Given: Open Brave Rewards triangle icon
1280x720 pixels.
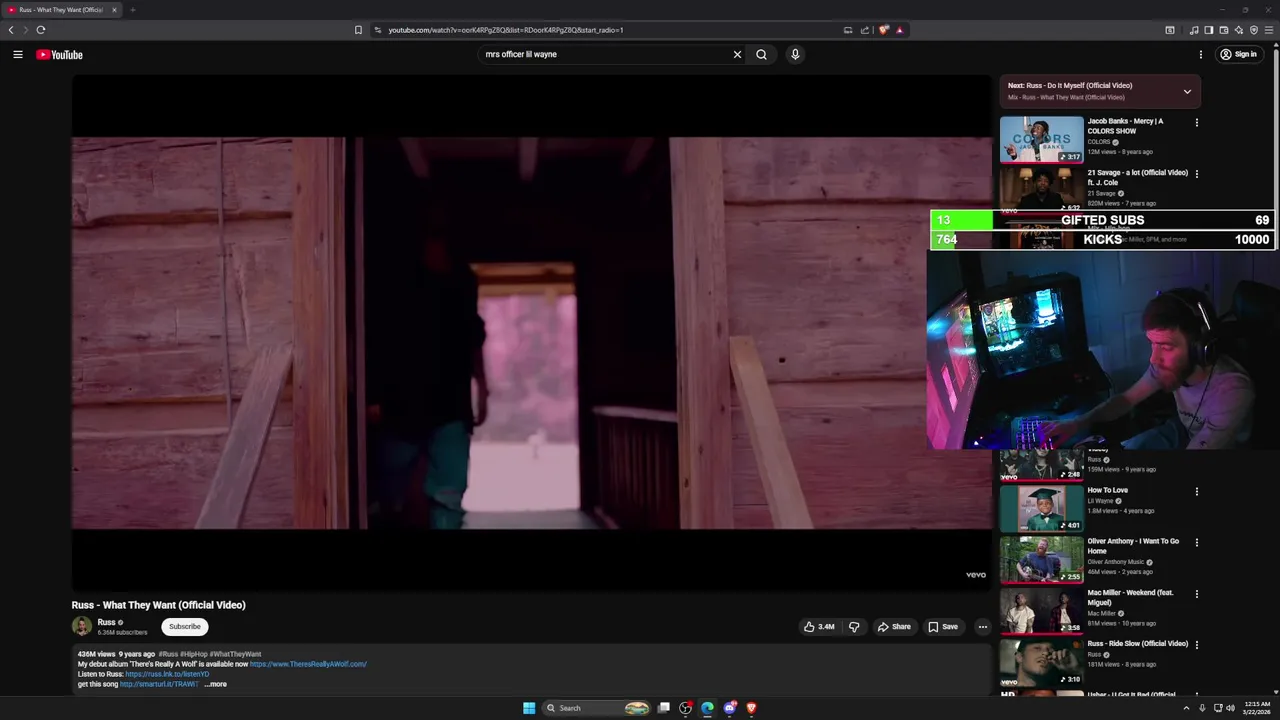Looking at the screenshot, I should [x=899, y=30].
